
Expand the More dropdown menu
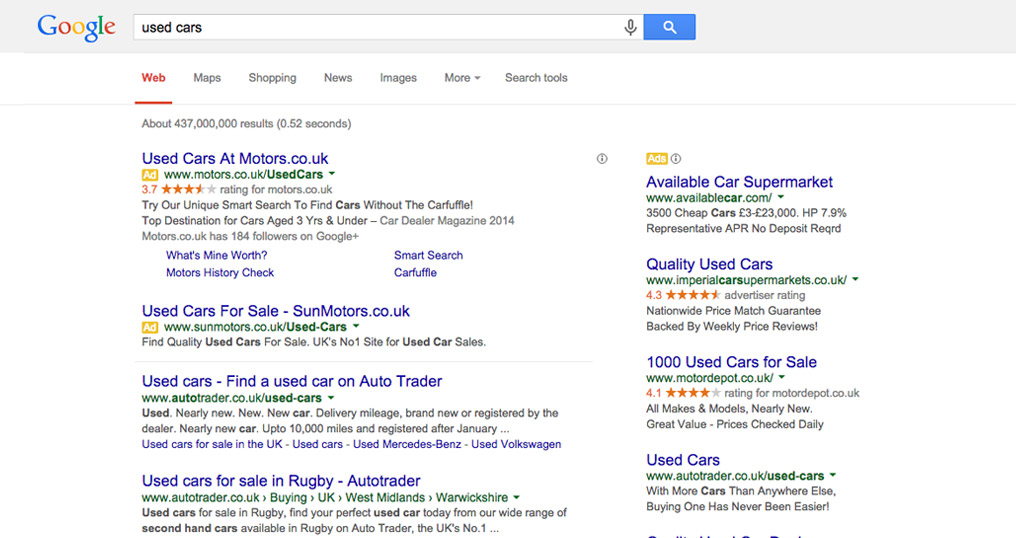[x=462, y=78]
